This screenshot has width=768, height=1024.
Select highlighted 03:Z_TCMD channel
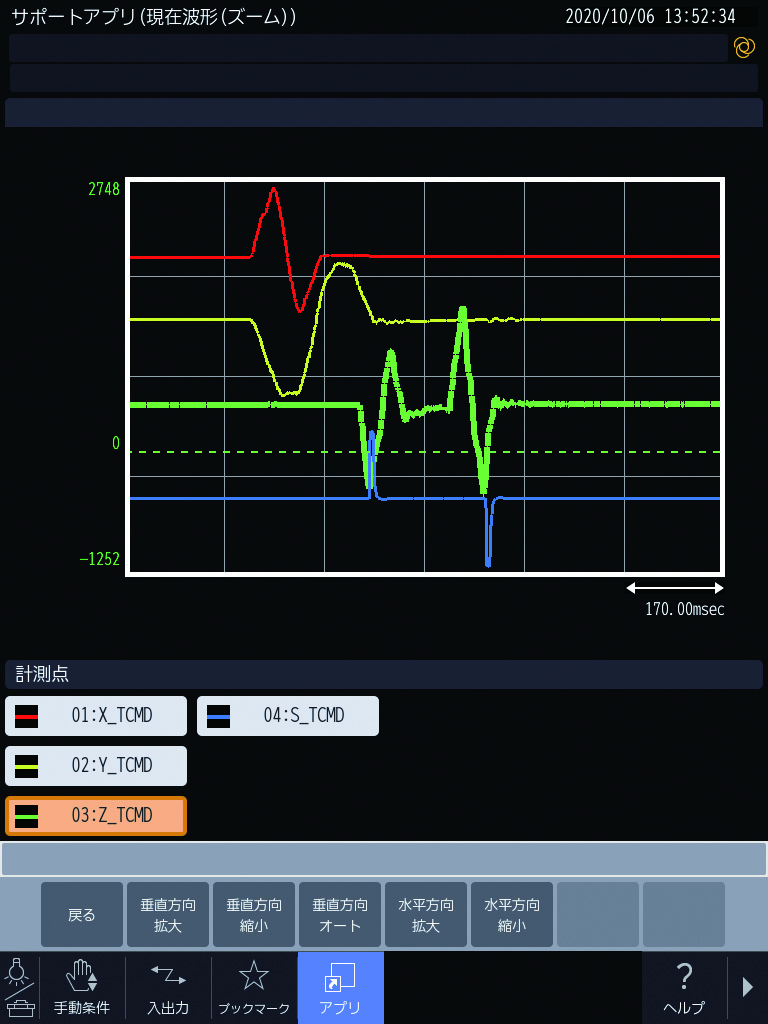click(x=96, y=816)
